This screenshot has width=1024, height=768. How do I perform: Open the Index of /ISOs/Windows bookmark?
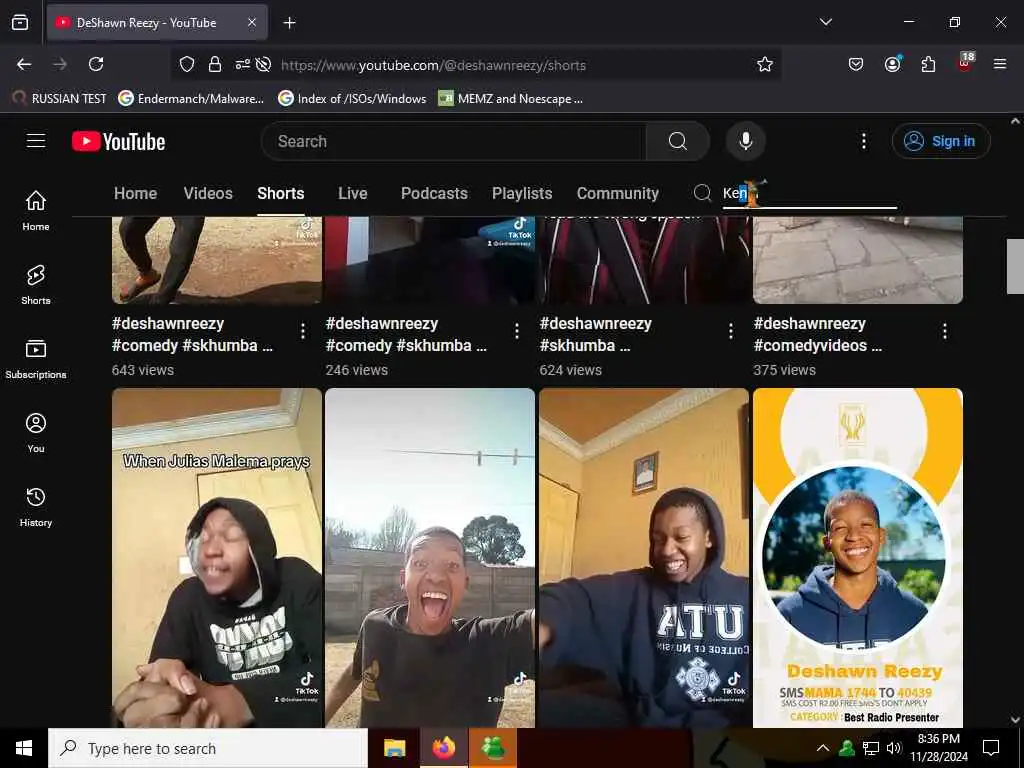352,99
